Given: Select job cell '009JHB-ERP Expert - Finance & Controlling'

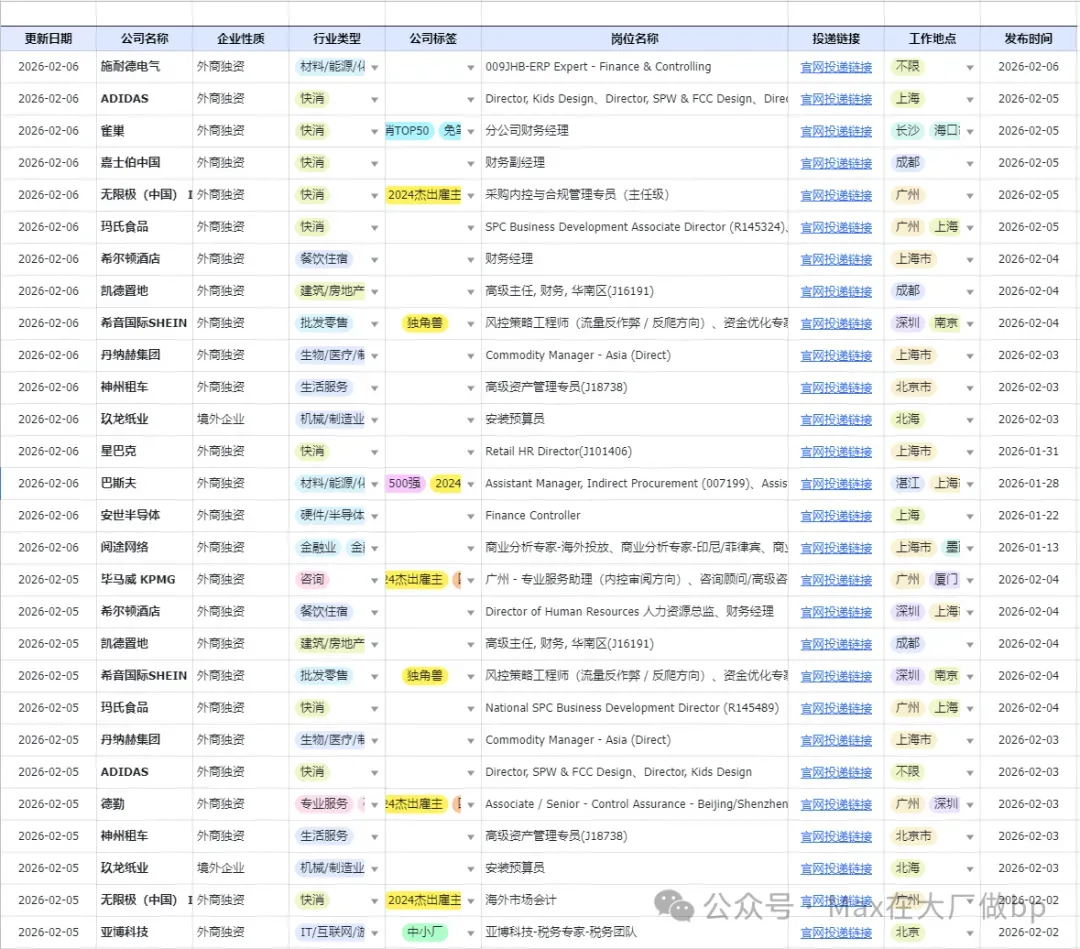Looking at the screenshot, I should coord(634,67).
